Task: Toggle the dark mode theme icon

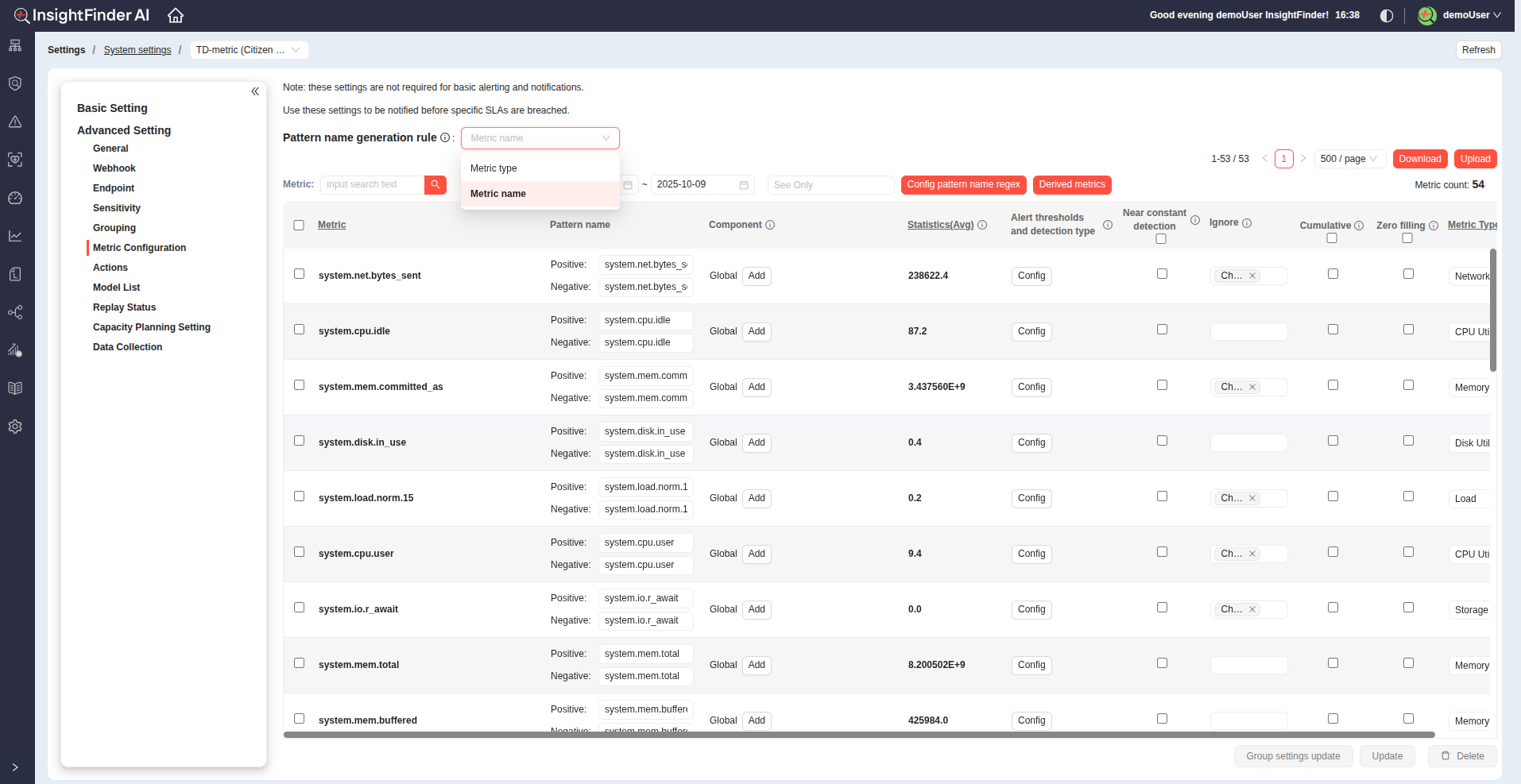Action: pyautogui.click(x=1387, y=16)
